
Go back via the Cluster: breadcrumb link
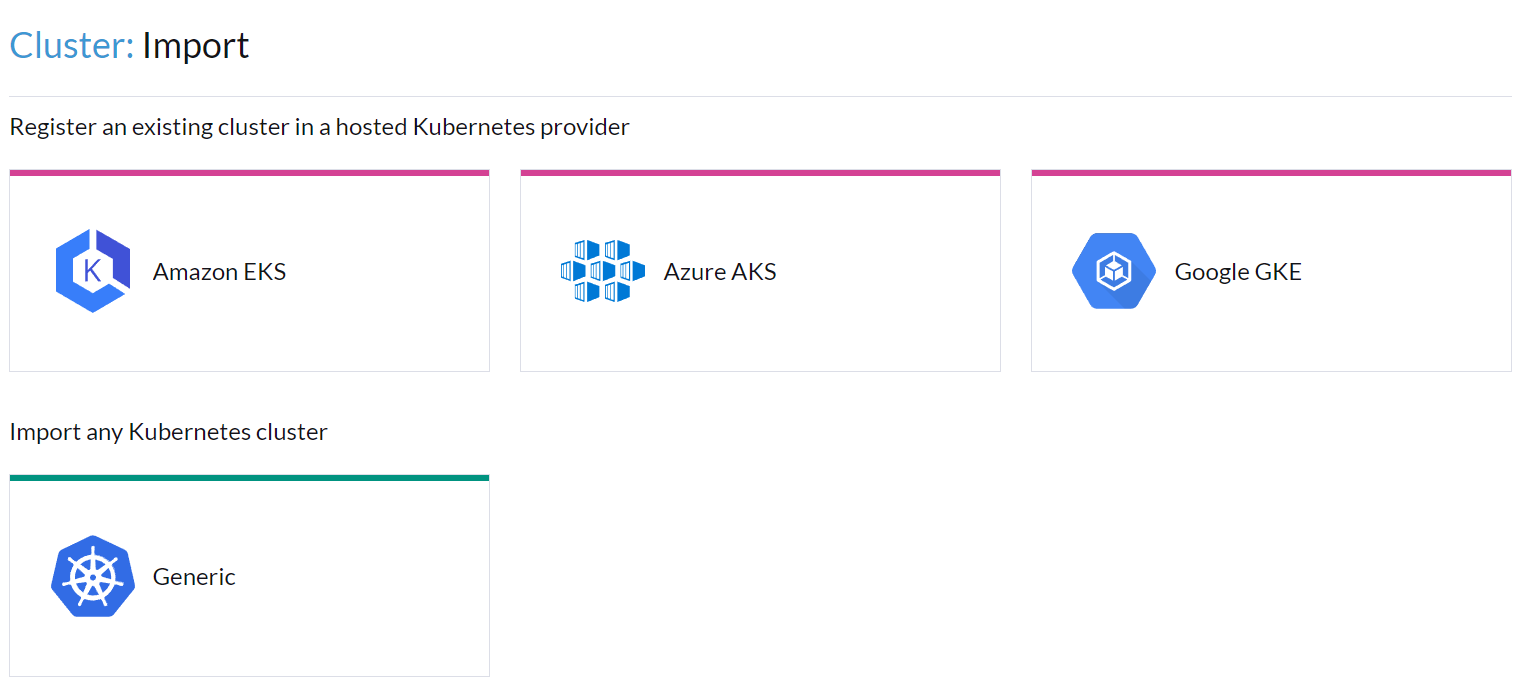(72, 45)
